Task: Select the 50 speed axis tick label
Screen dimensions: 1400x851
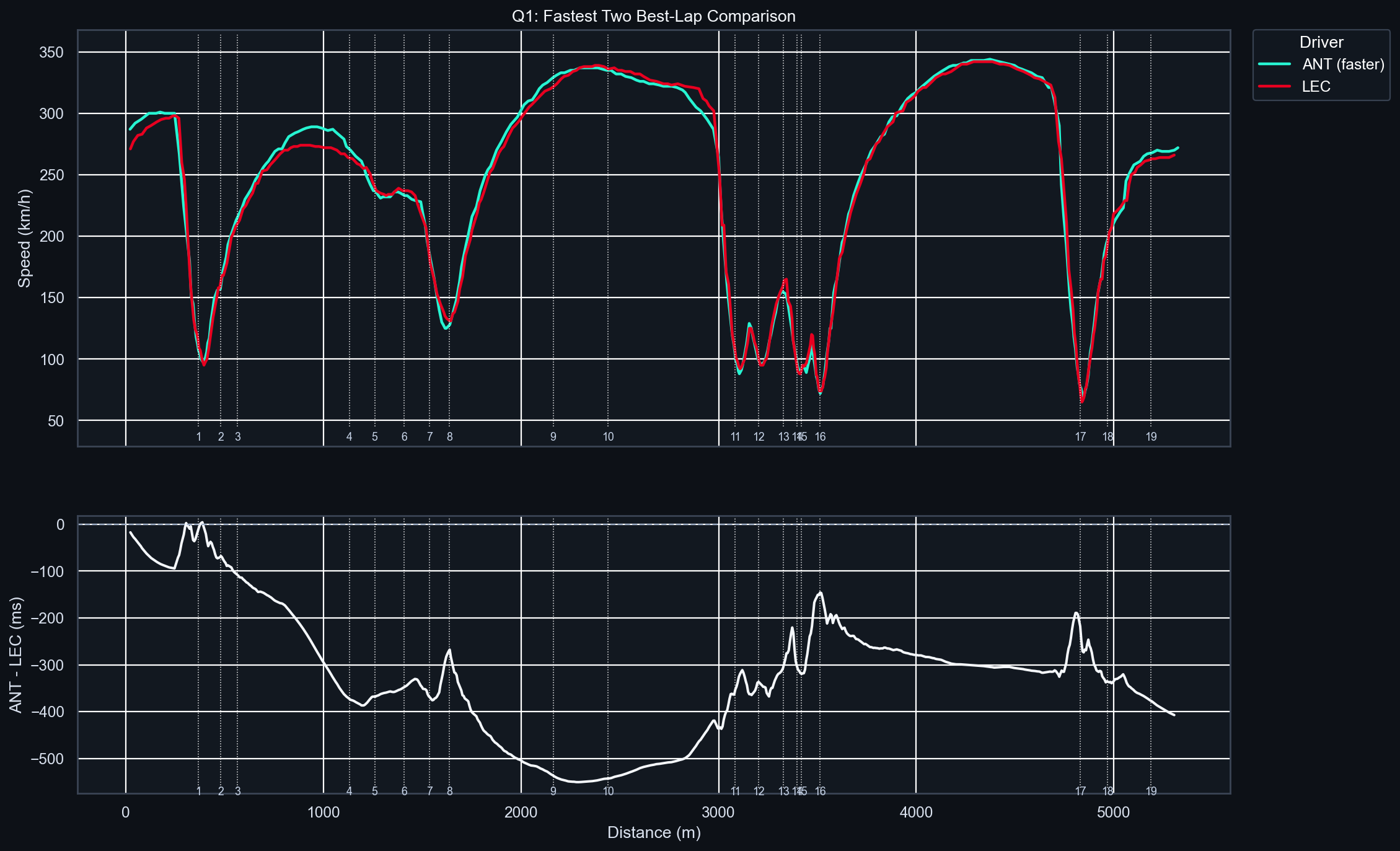Action: coord(56,421)
